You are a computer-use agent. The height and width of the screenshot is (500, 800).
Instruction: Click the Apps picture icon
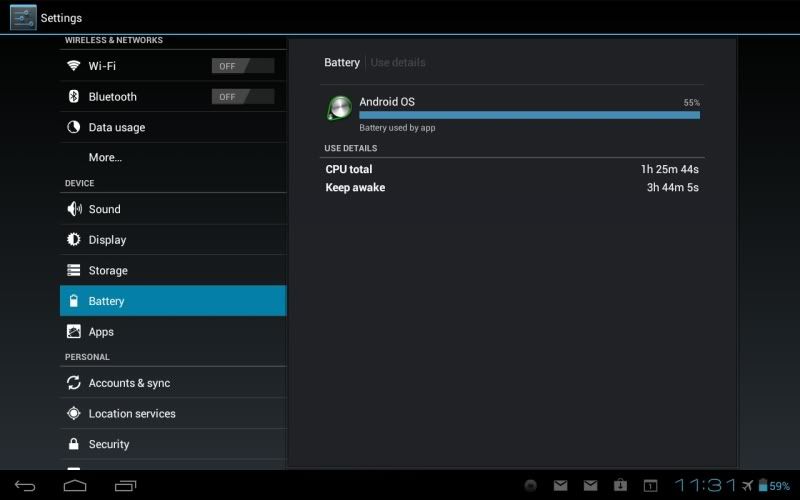(73, 331)
